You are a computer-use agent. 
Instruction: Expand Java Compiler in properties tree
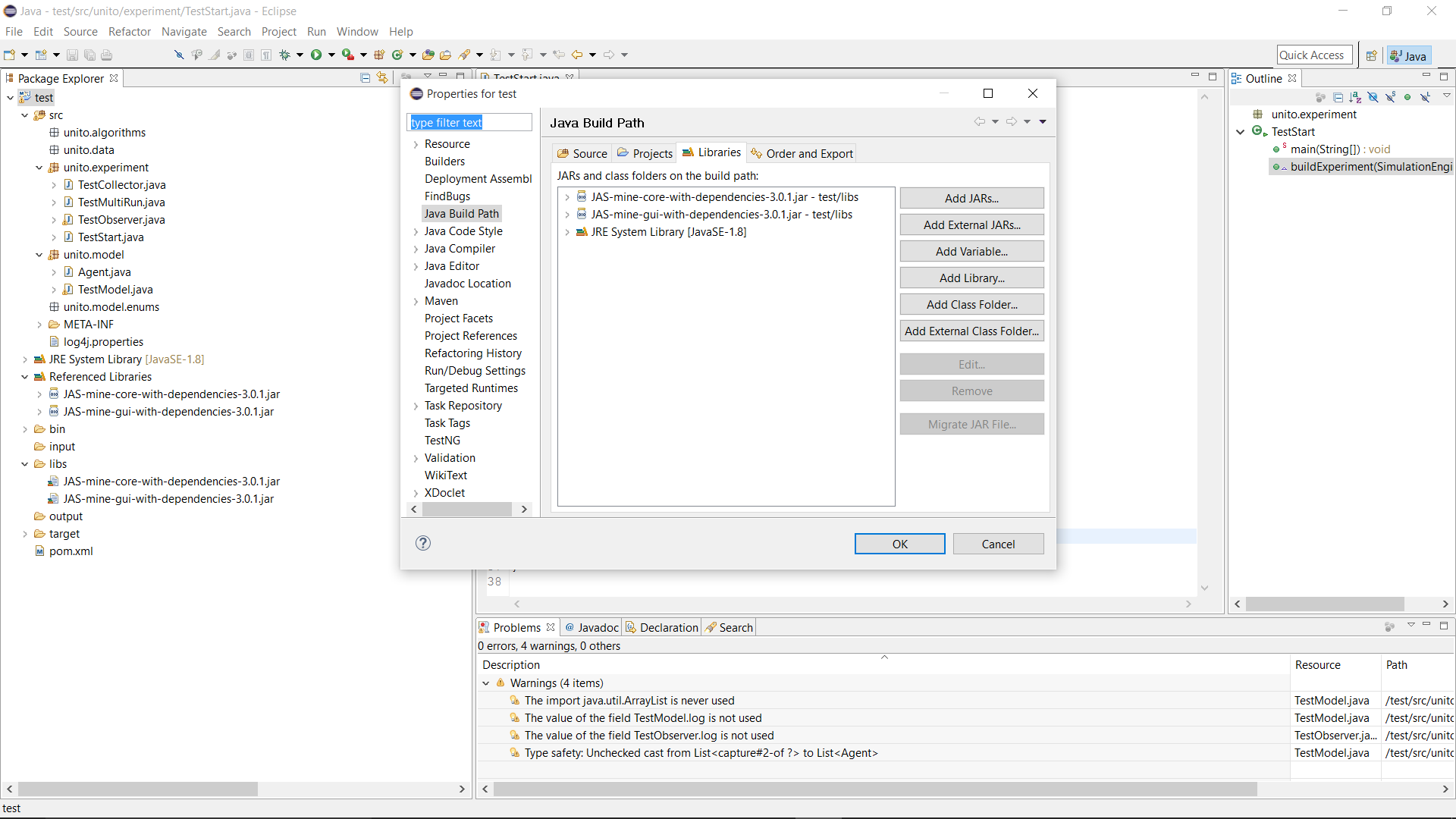coord(416,249)
